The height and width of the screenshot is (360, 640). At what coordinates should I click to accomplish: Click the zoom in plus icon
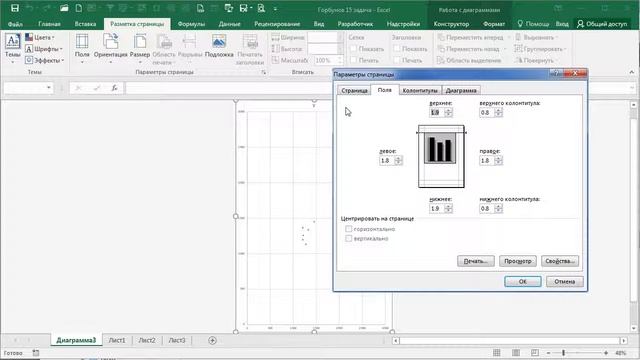[x=606, y=353]
